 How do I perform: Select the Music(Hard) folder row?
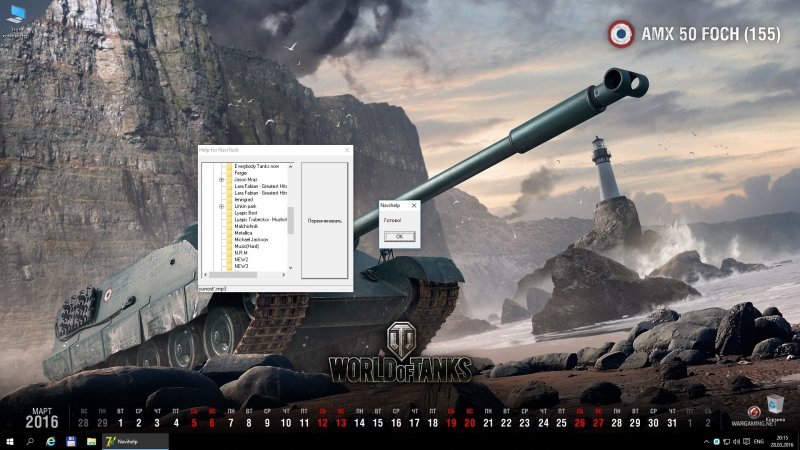coord(246,246)
